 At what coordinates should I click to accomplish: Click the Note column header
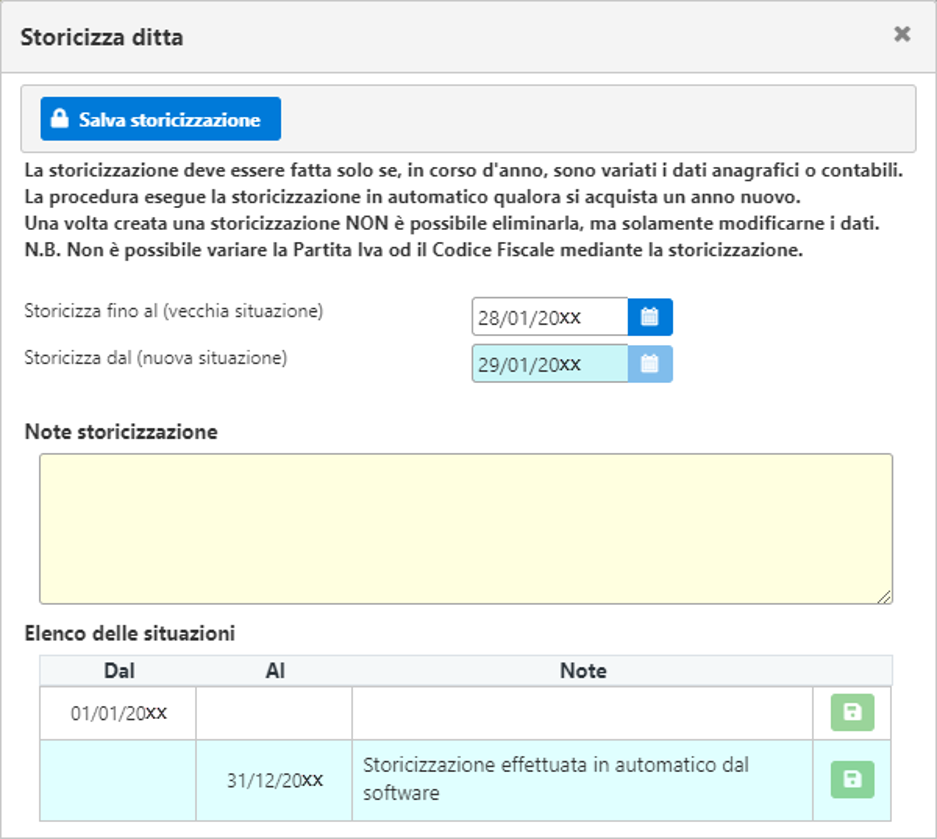point(583,671)
